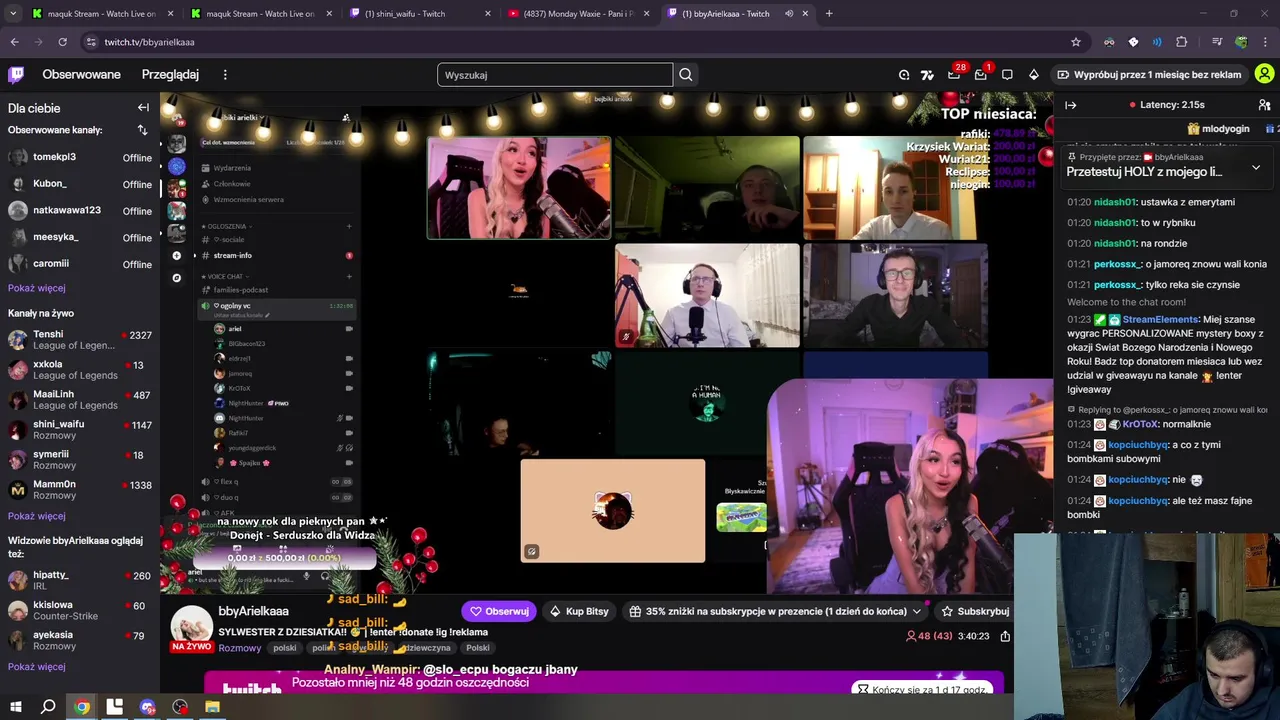The image size is (1280, 720).
Task: Open symeriii channel in the sidebar
Action: (x=80, y=460)
